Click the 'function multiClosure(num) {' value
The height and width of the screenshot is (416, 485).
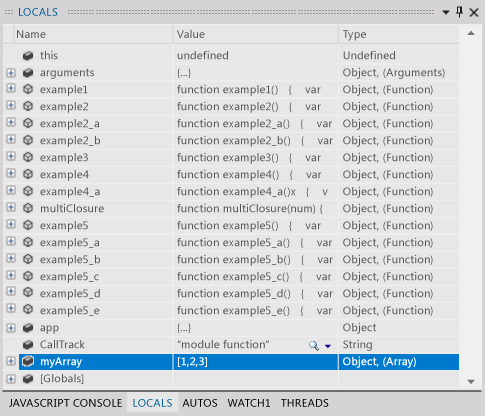(250, 209)
